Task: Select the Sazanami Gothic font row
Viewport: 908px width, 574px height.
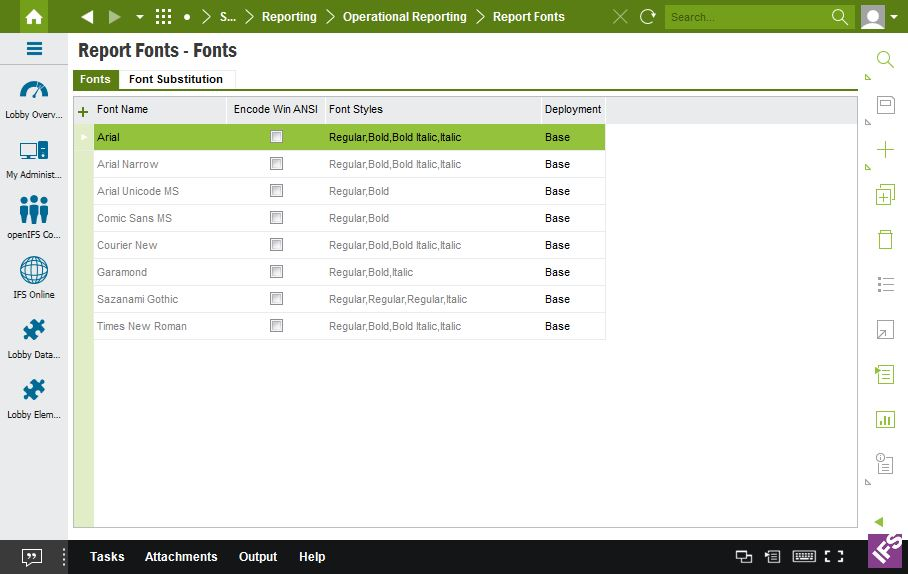Action: [x=349, y=299]
